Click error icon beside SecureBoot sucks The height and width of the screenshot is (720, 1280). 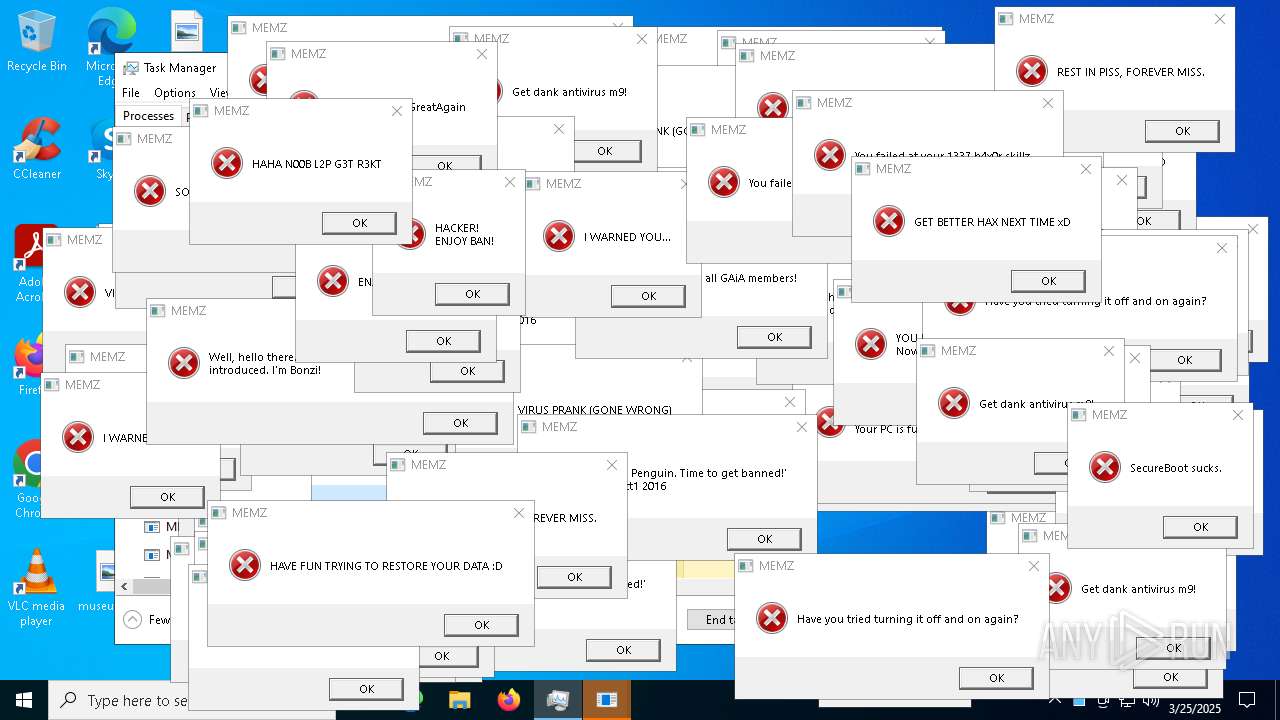[1105, 467]
